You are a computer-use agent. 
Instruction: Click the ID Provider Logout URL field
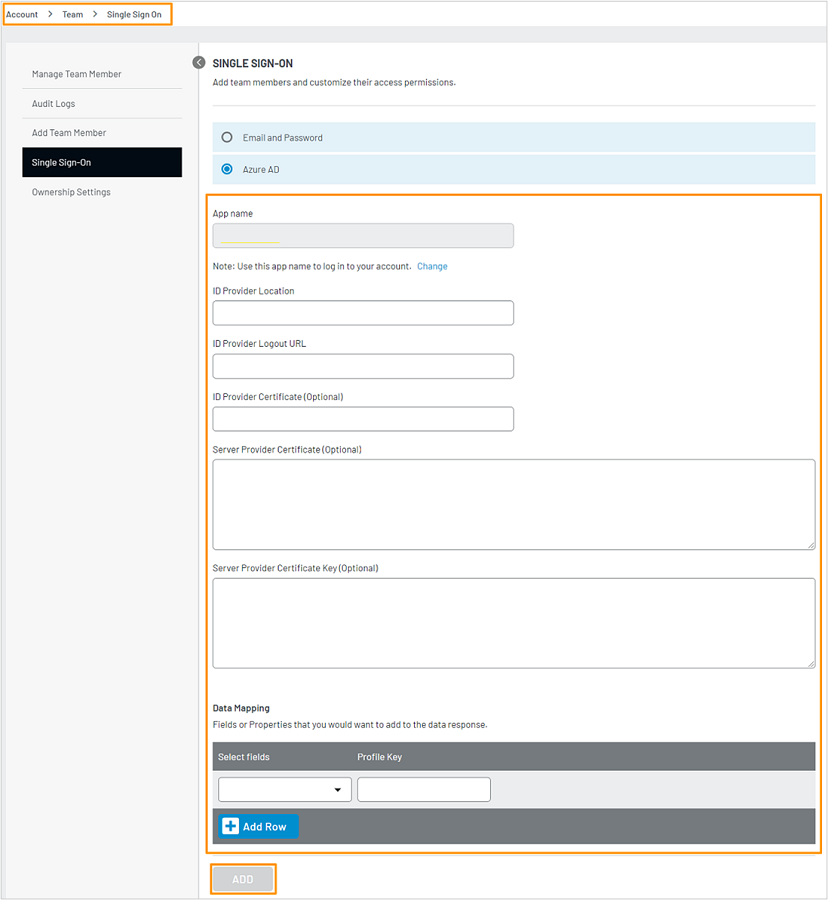[362, 366]
